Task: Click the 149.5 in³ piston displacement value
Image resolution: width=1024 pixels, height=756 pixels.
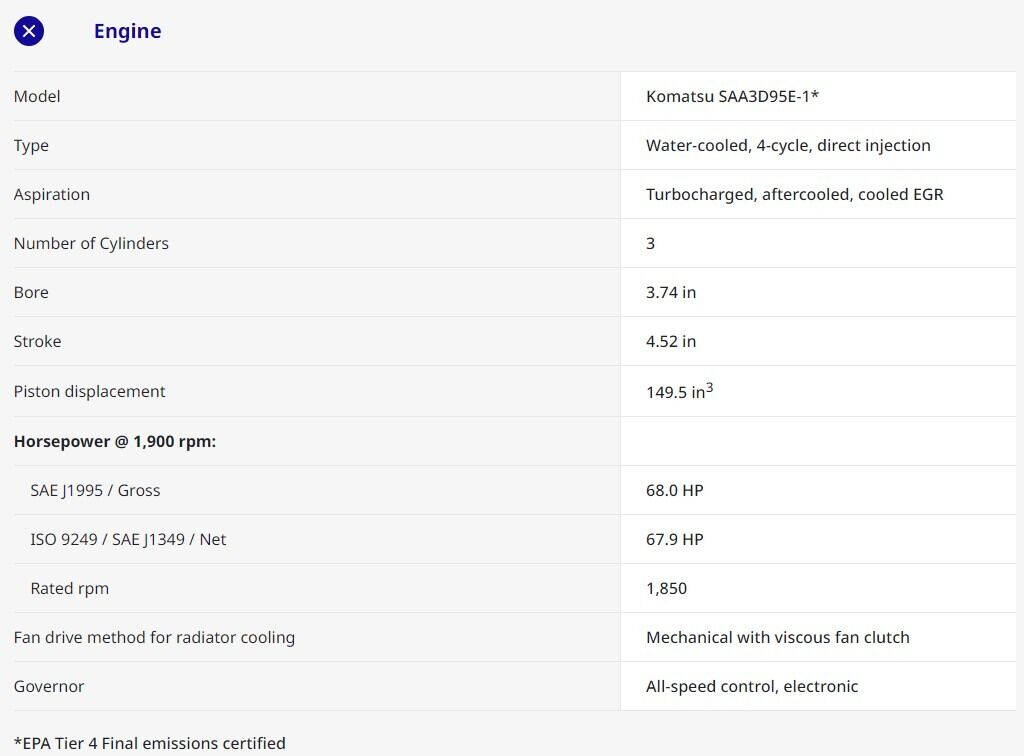Action: click(x=679, y=391)
